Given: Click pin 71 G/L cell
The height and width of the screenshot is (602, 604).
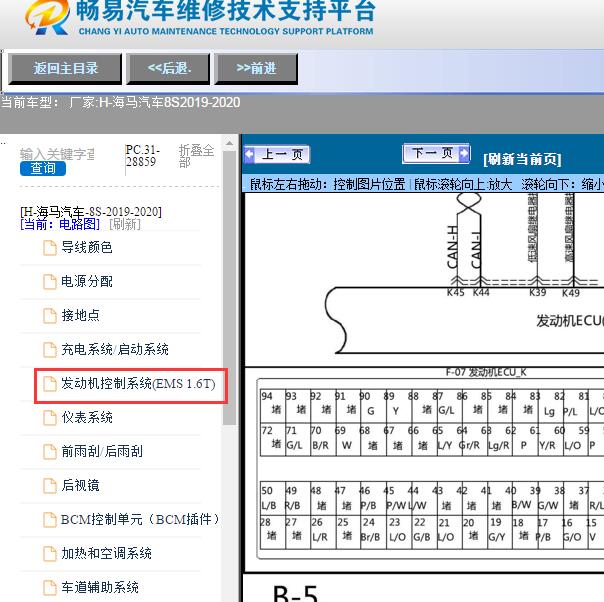Looking at the screenshot, I should click(x=297, y=438).
